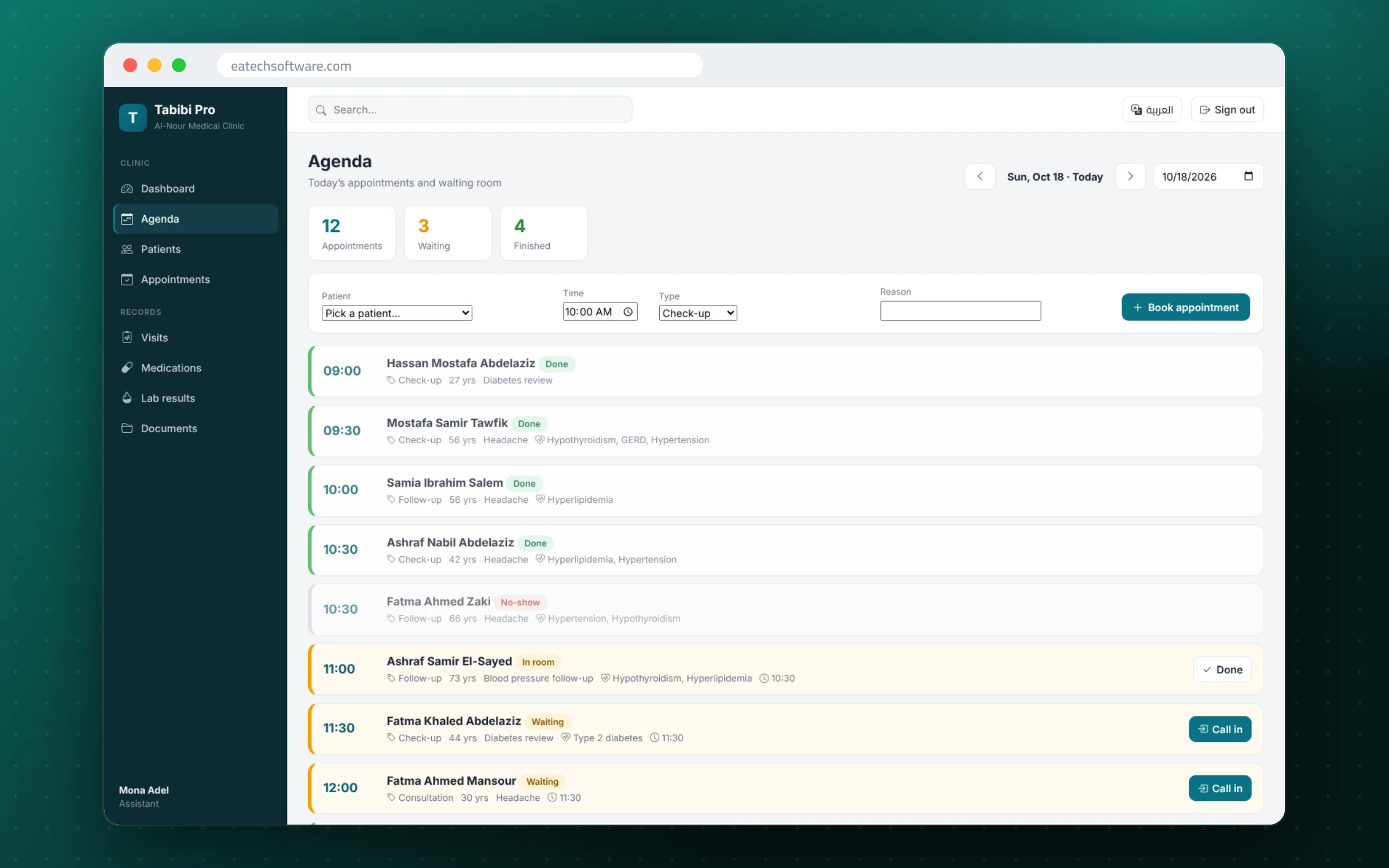Viewport: 1389px width, 868px height.
Task: Open the date picker calendar icon
Action: (1248, 176)
